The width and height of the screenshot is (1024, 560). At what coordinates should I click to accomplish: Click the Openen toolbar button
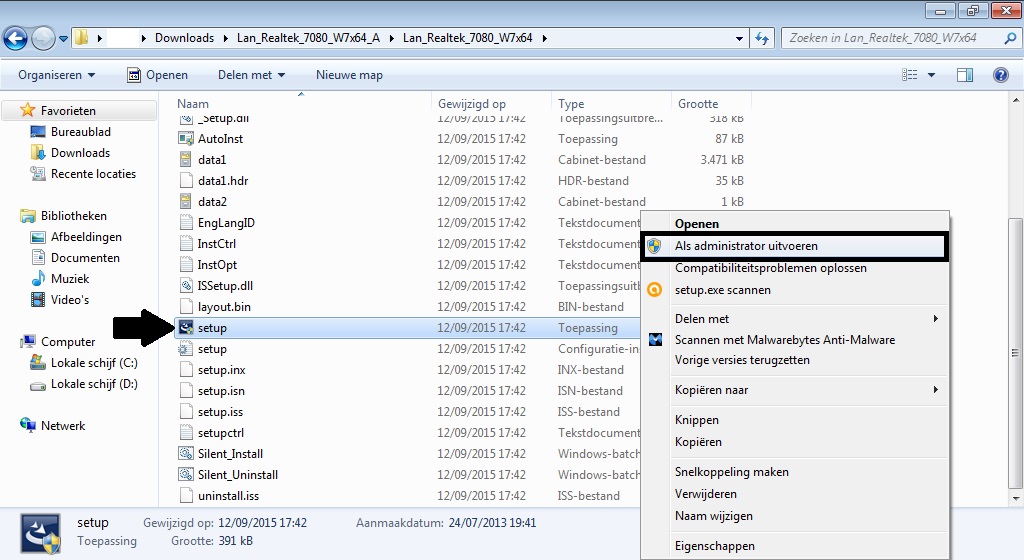(157, 75)
